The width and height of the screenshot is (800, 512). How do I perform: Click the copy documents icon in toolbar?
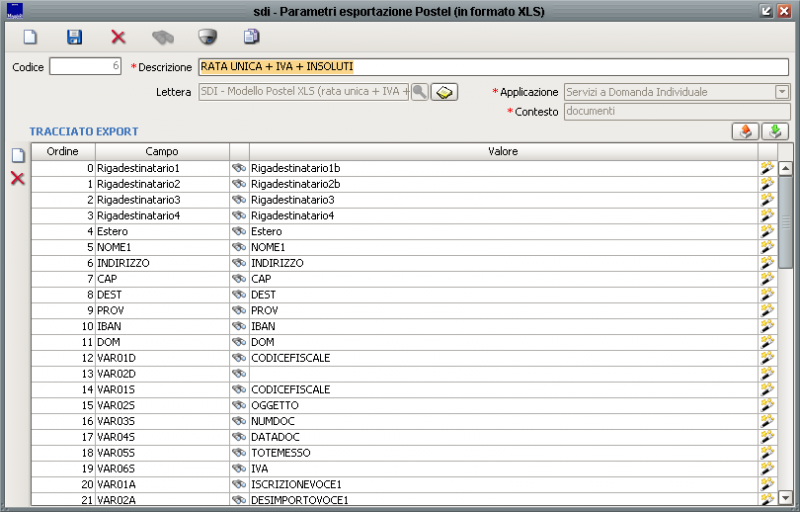(251, 37)
